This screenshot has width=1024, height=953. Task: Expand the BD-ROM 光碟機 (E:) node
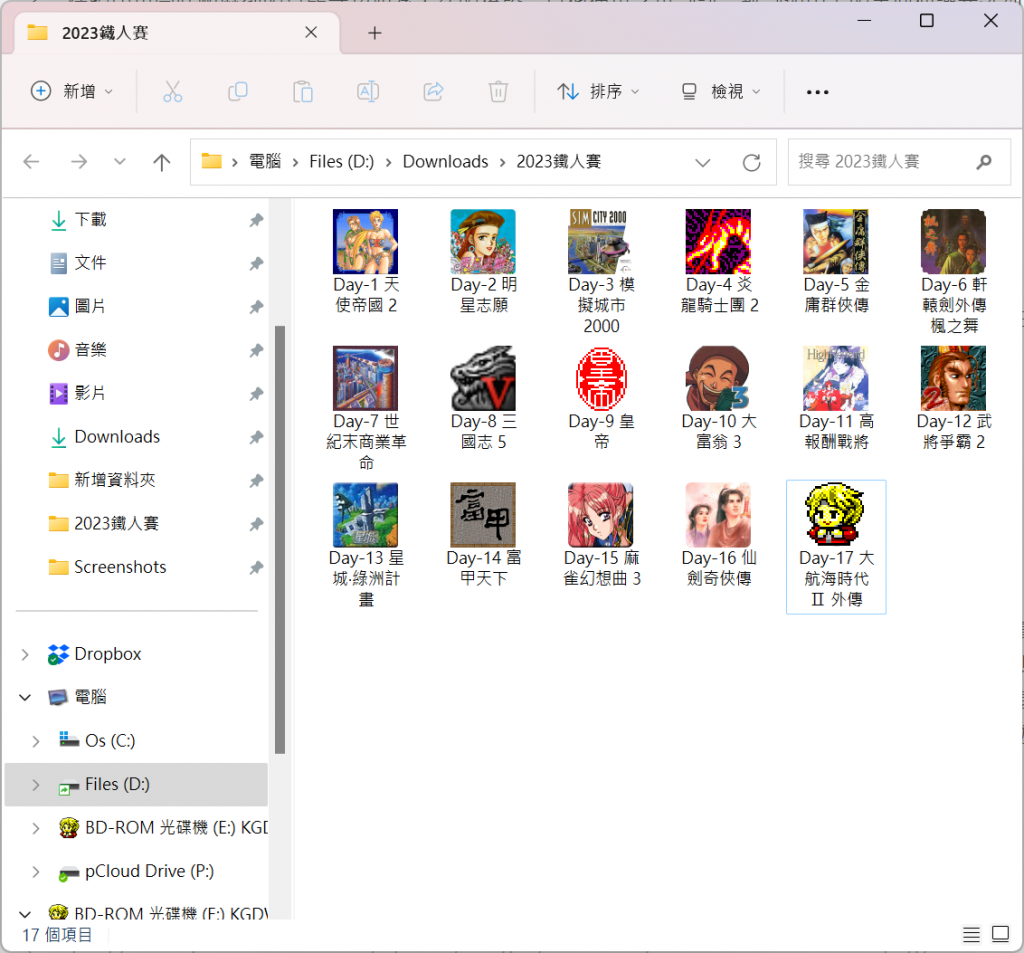coord(36,828)
